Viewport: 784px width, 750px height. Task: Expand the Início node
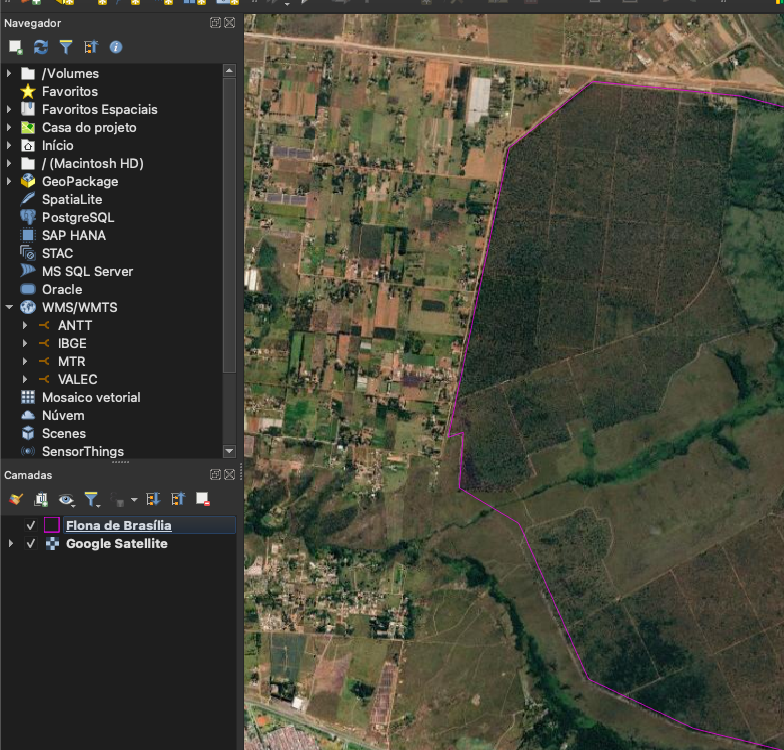[8, 146]
